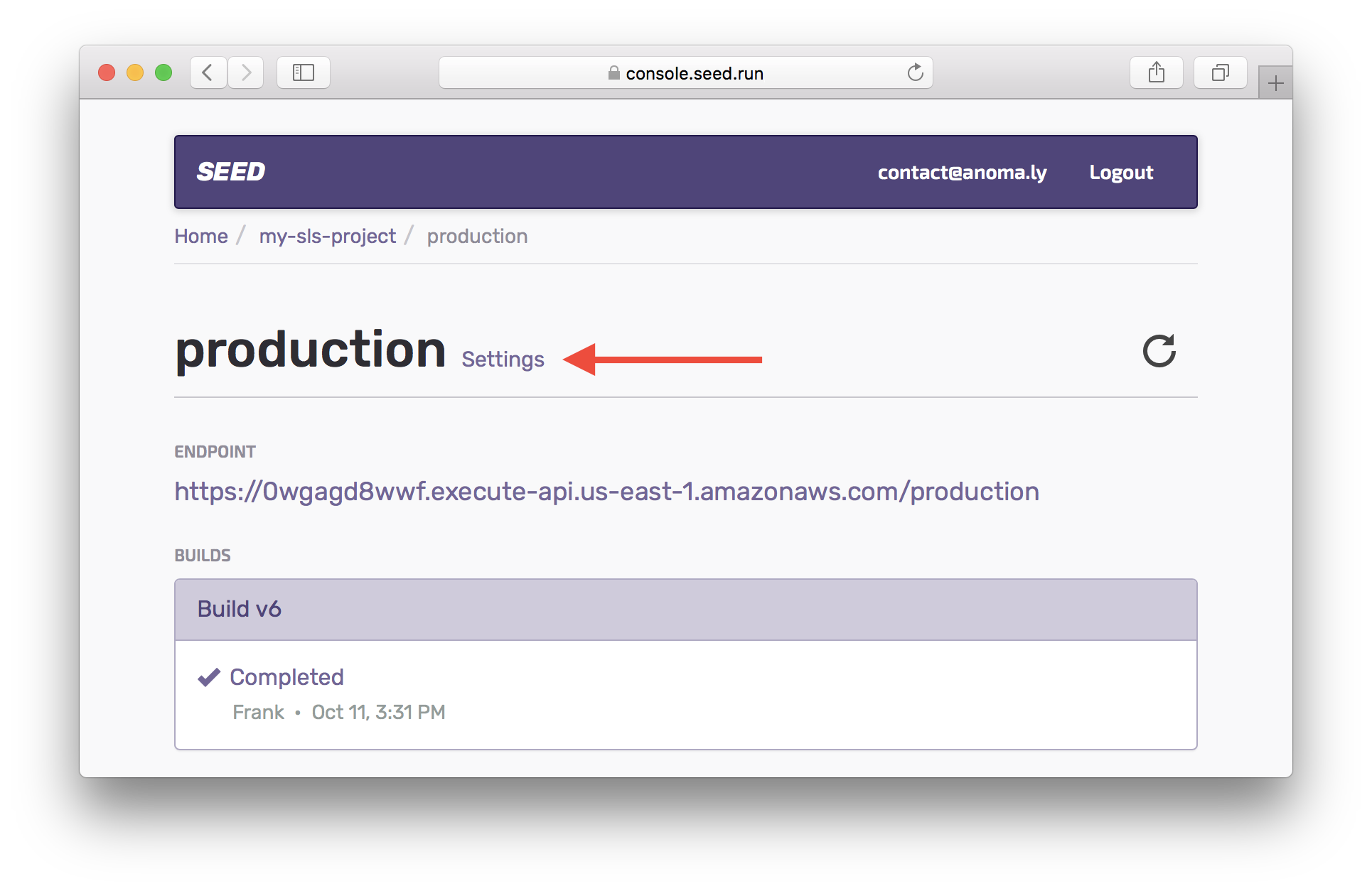Screen dimensions: 1372x891
Task: Open production stage Settings link
Action: point(503,360)
